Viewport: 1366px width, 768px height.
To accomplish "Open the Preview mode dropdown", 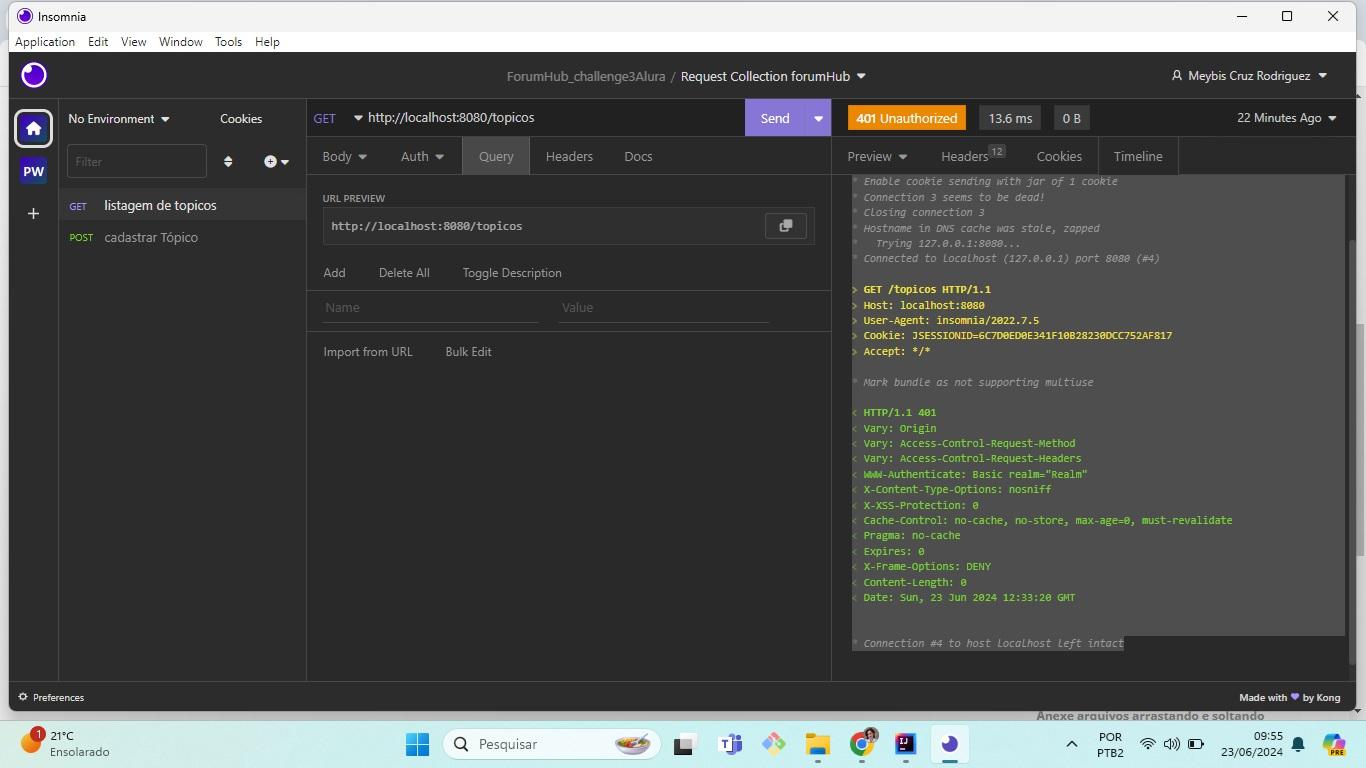I will coord(877,156).
